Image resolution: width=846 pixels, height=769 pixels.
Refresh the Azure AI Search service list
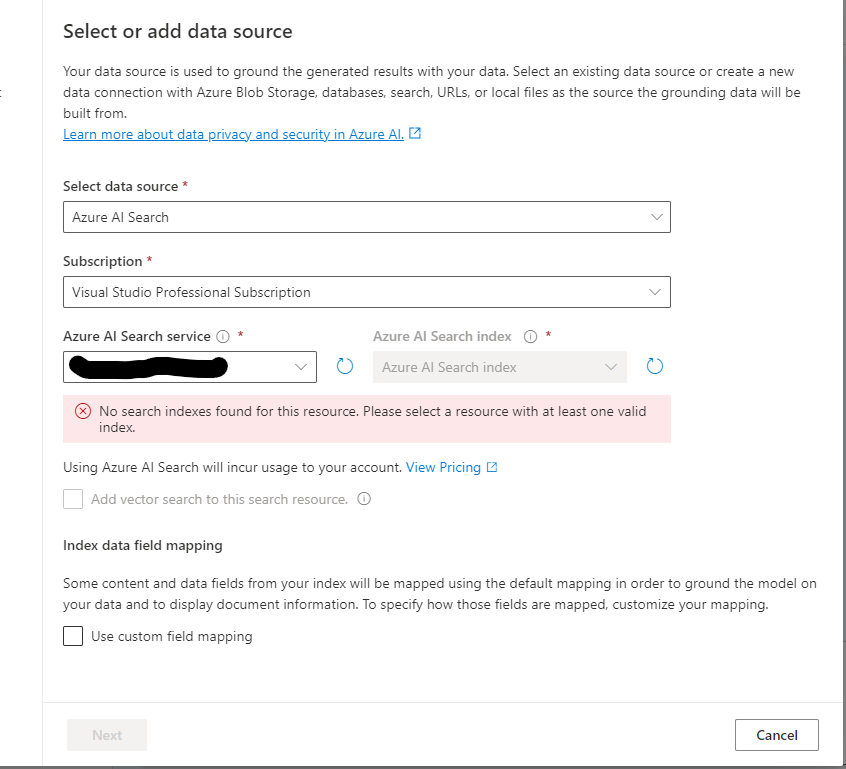[345, 367]
